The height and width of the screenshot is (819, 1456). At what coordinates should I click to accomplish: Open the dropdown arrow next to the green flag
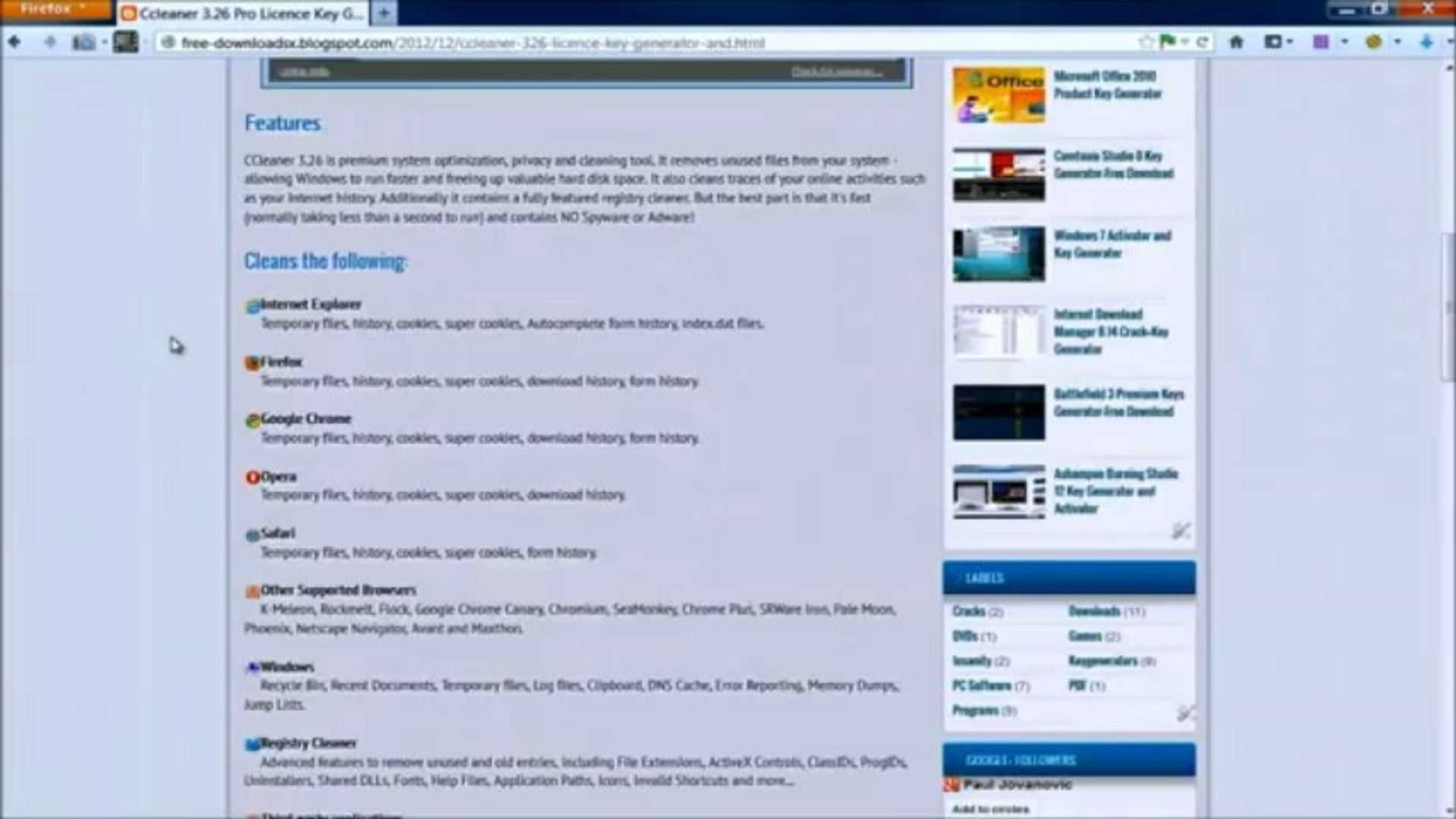pyautogui.click(x=1184, y=43)
